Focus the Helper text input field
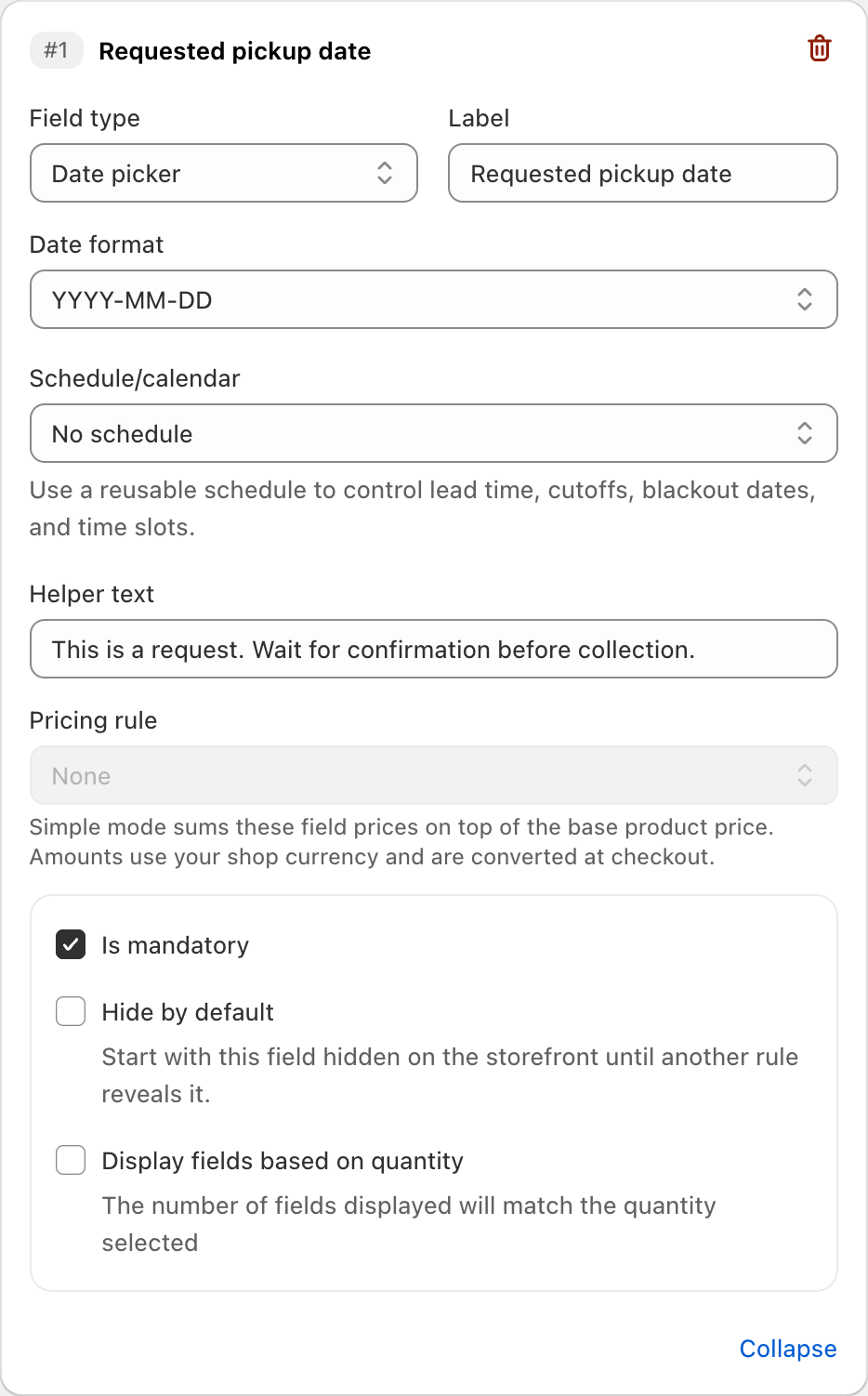 tap(434, 649)
